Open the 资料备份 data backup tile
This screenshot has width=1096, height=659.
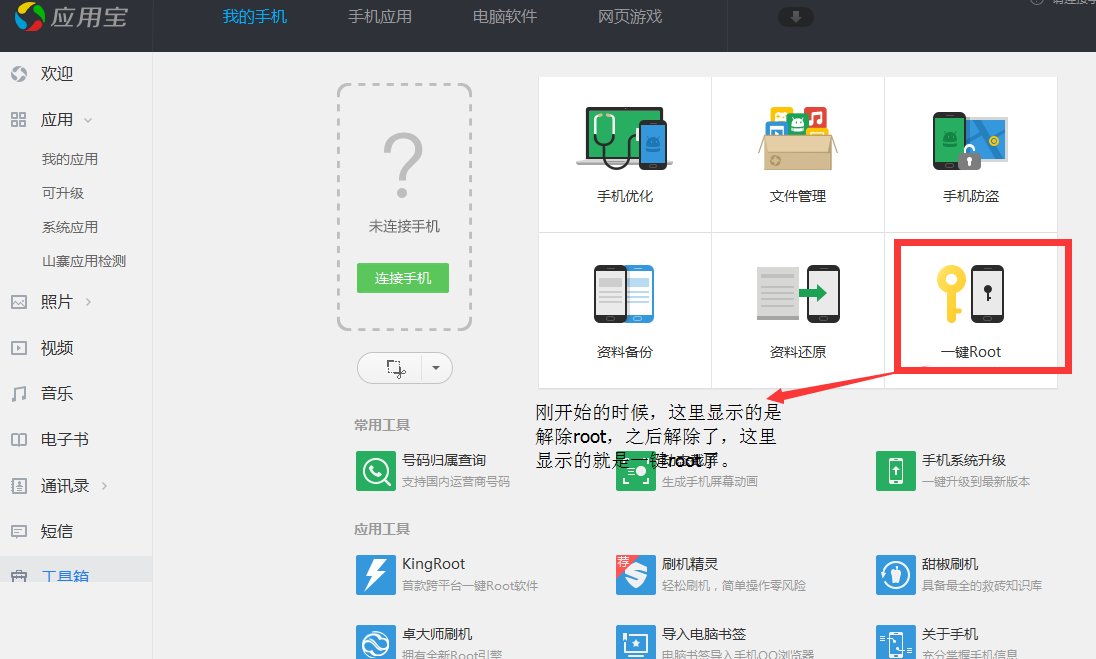click(624, 310)
